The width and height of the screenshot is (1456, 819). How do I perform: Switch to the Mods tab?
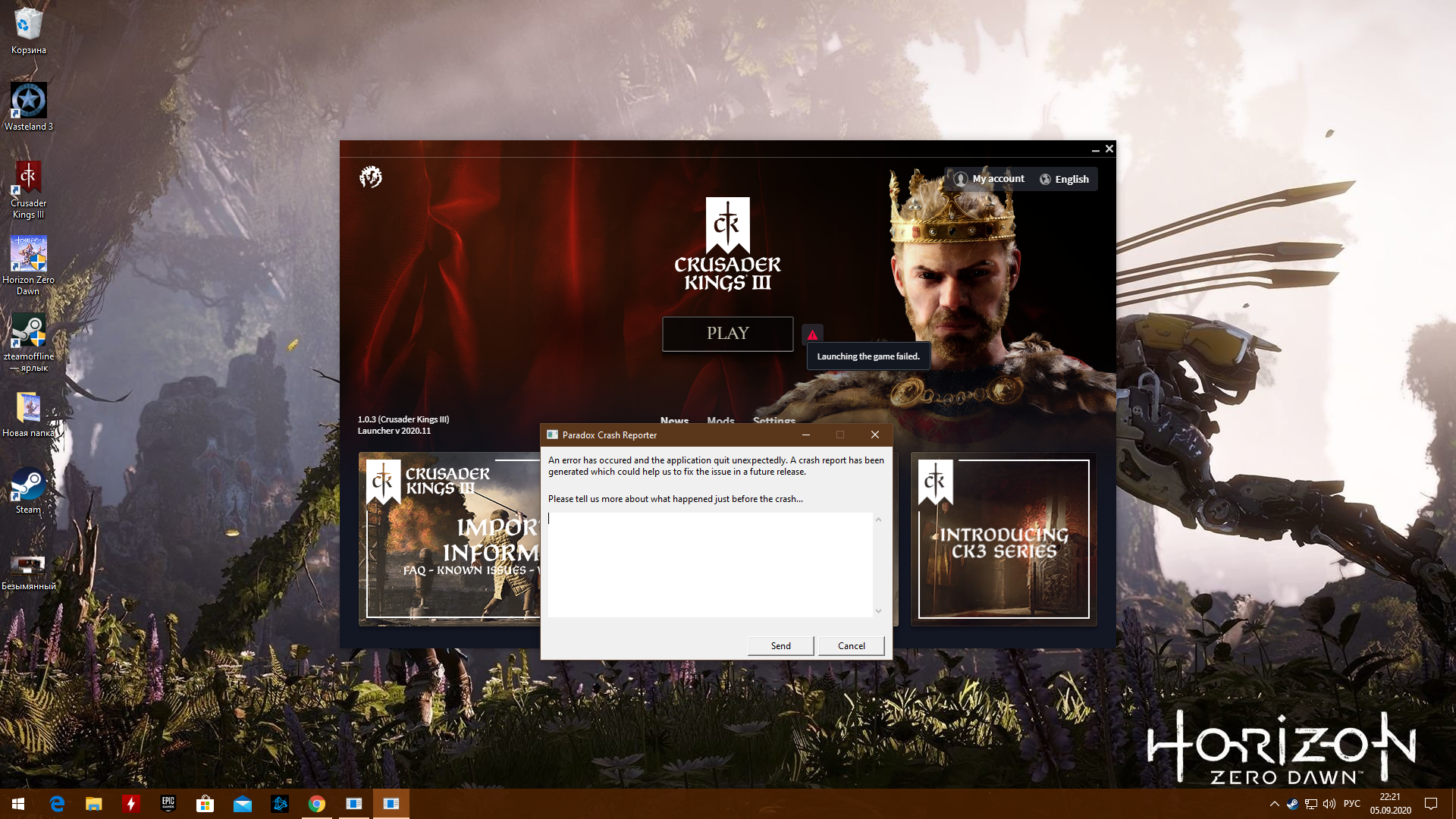click(720, 419)
